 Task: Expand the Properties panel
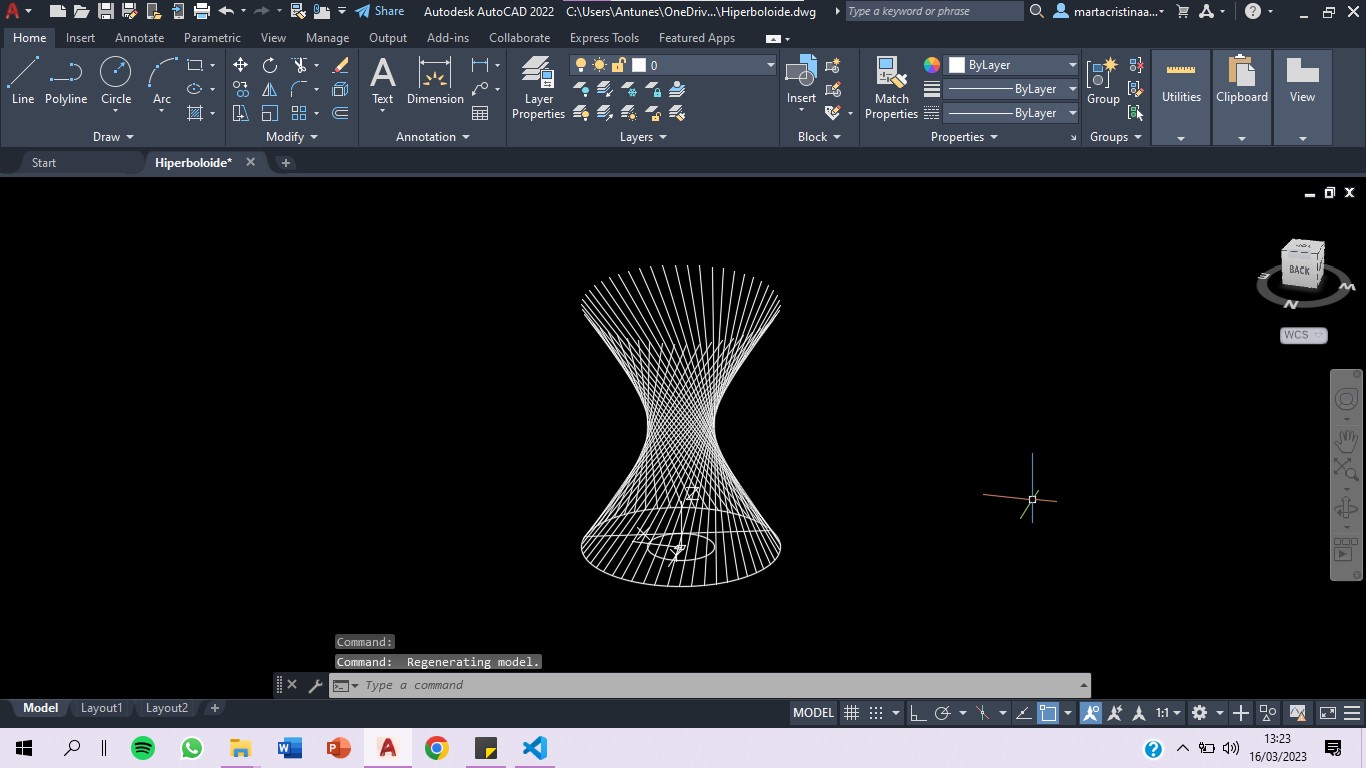(x=964, y=137)
